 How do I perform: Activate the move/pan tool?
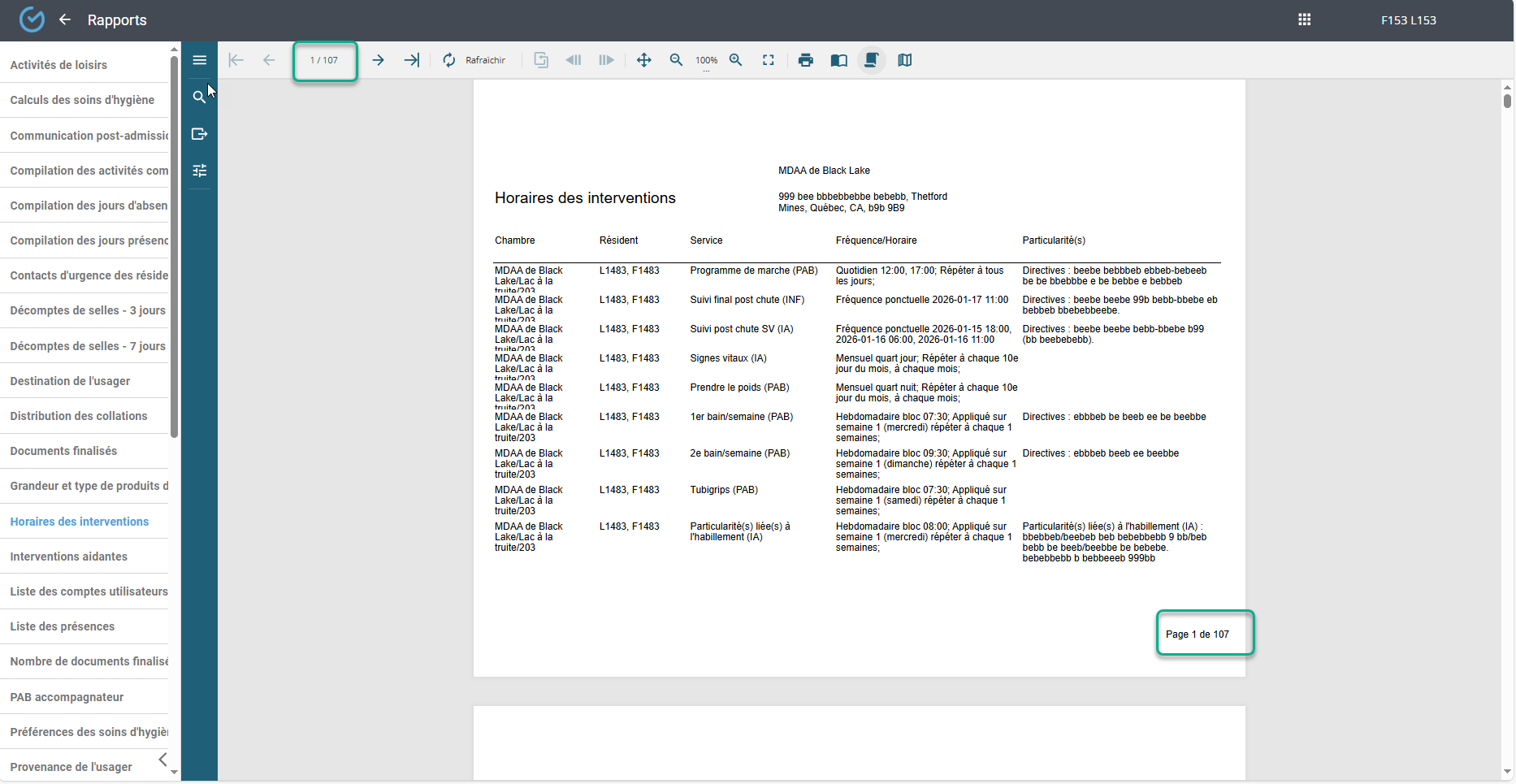pyautogui.click(x=643, y=60)
